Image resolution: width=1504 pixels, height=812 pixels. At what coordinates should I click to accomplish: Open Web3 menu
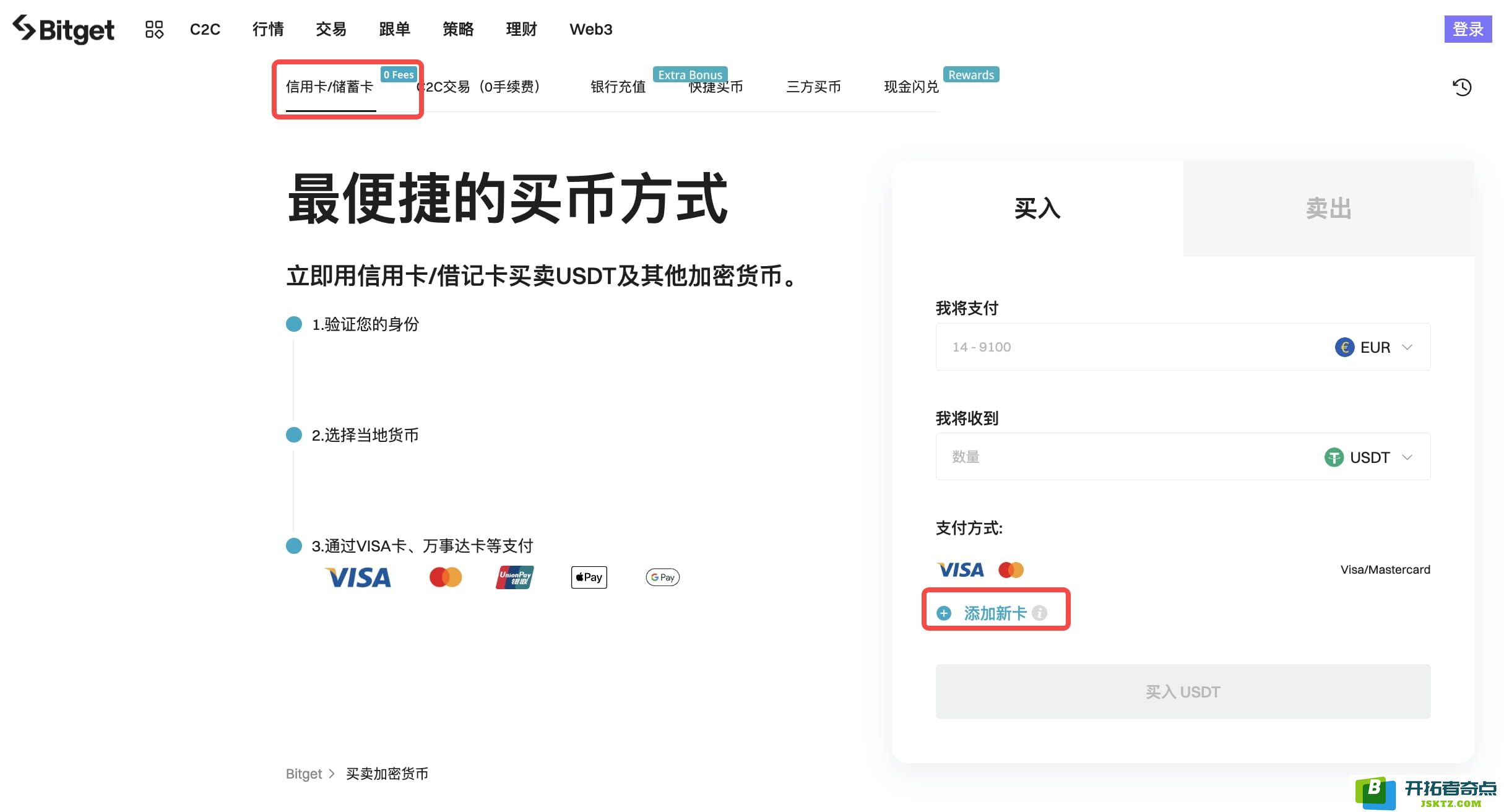coord(591,29)
